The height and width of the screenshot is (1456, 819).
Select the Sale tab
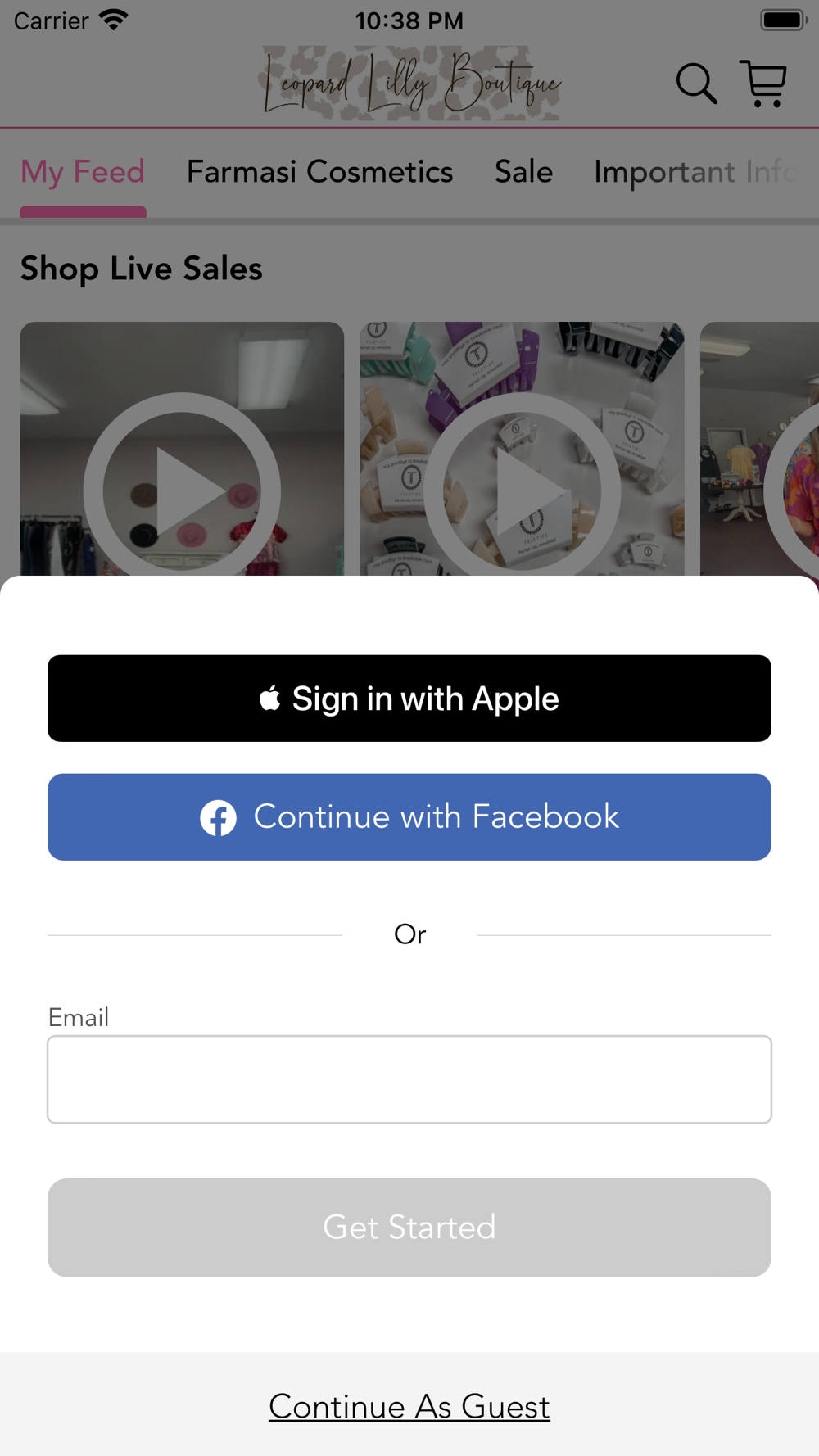(x=523, y=172)
